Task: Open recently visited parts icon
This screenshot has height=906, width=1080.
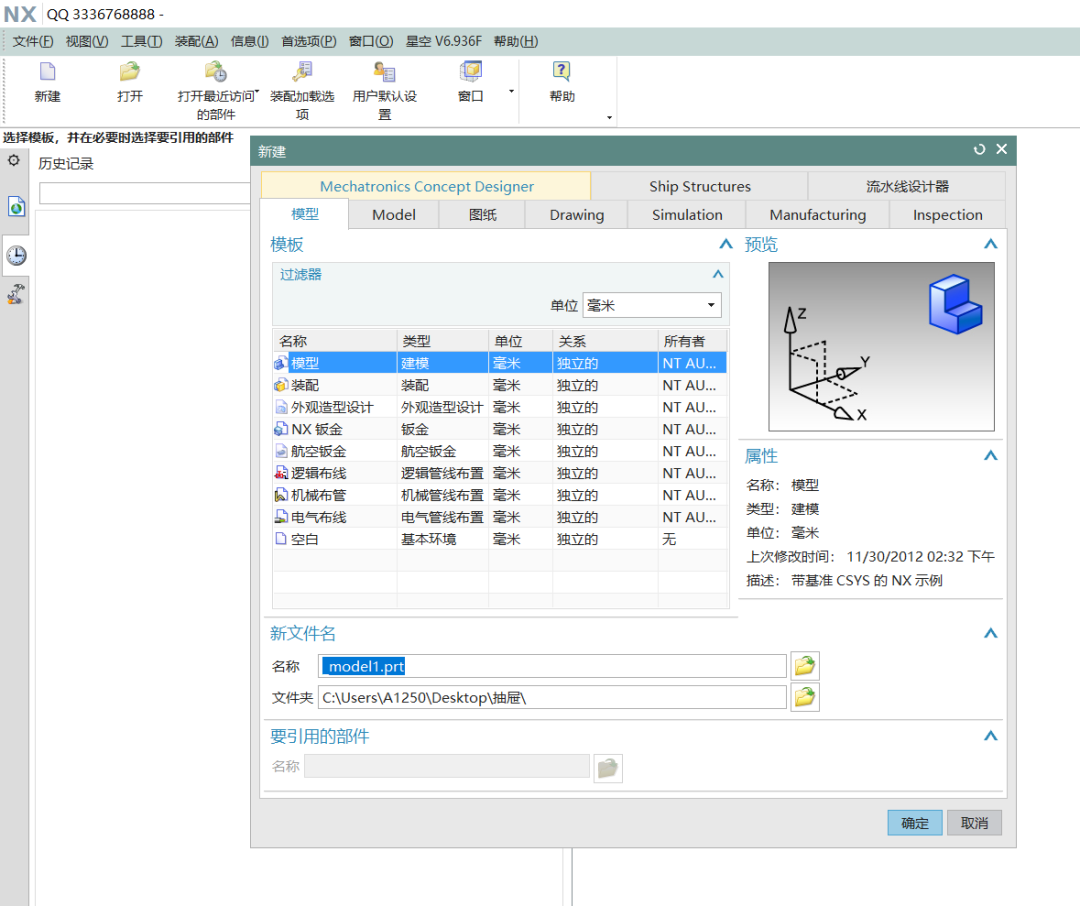Action: click(216, 72)
